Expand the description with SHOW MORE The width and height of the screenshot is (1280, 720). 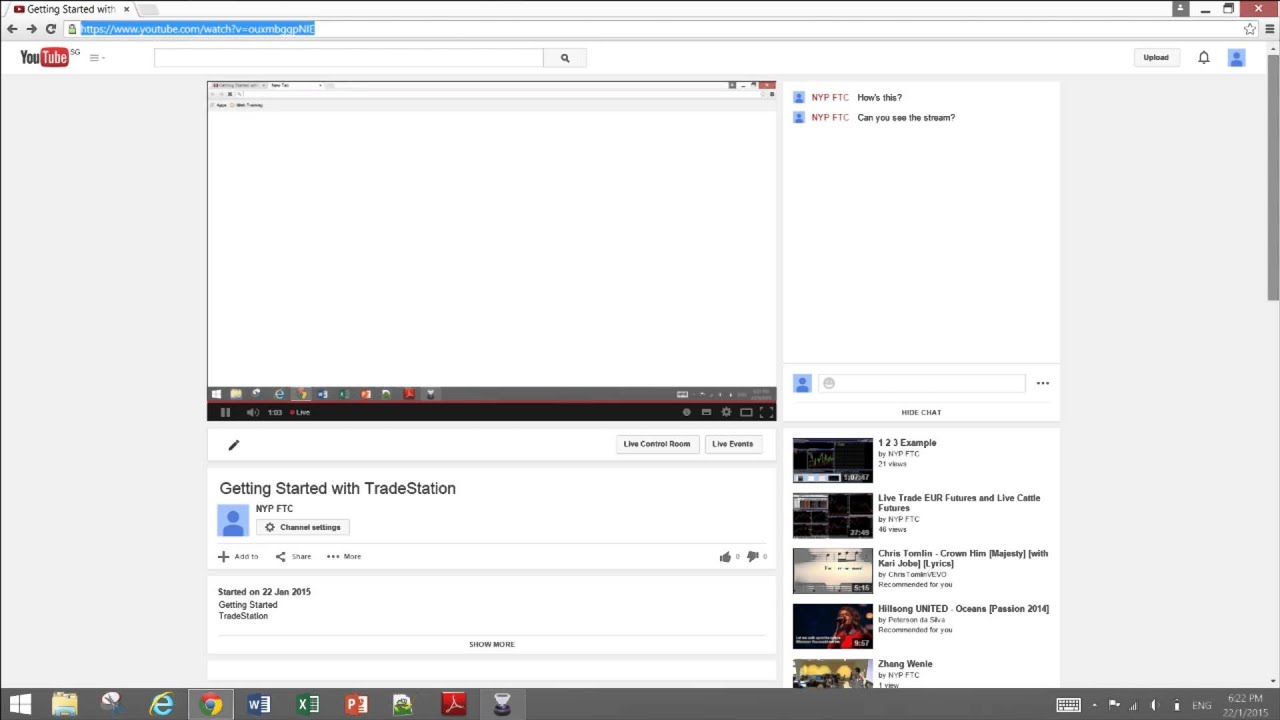[x=492, y=644]
